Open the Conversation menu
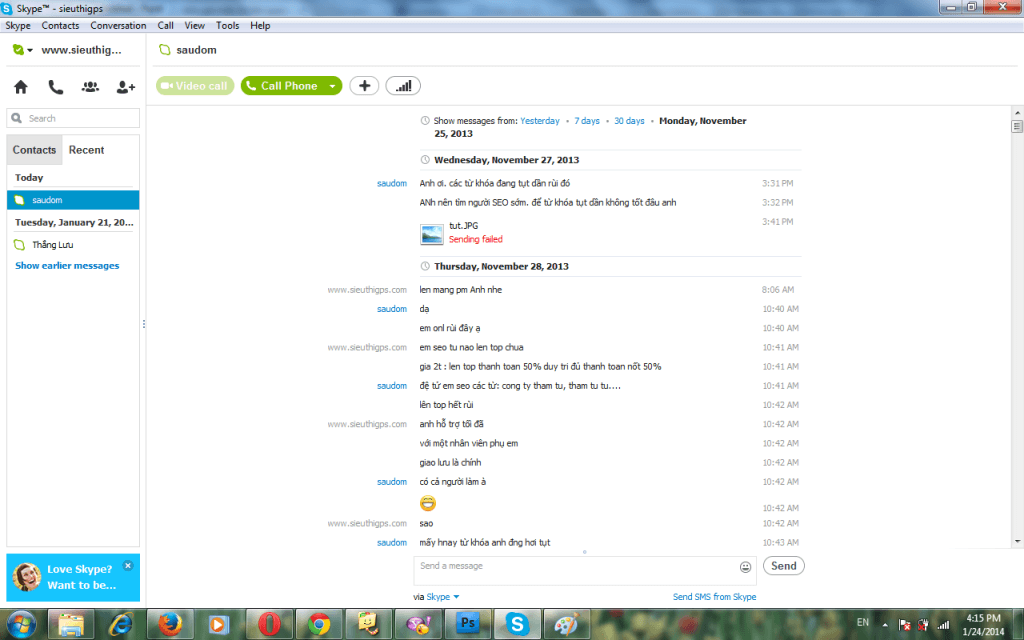1024x640 pixels. point(118,25)
